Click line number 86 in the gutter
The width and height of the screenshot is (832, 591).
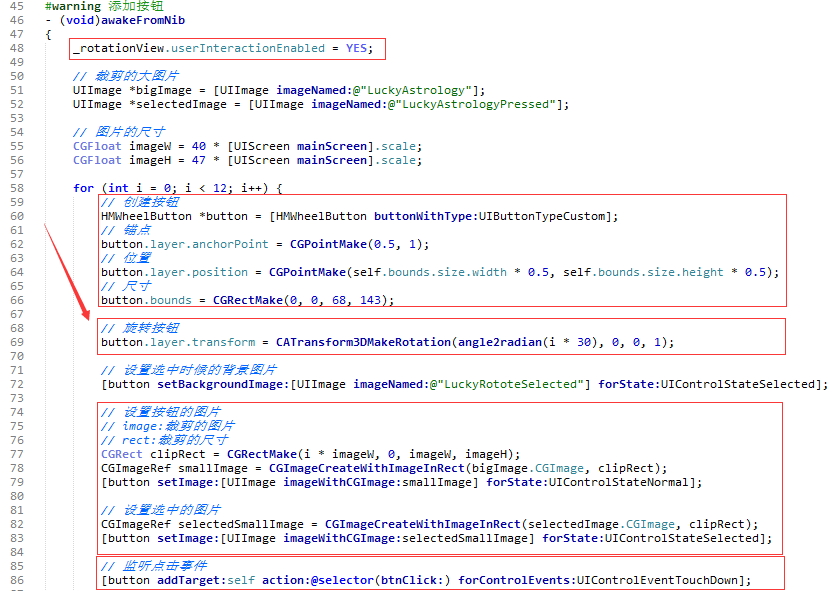17,580
